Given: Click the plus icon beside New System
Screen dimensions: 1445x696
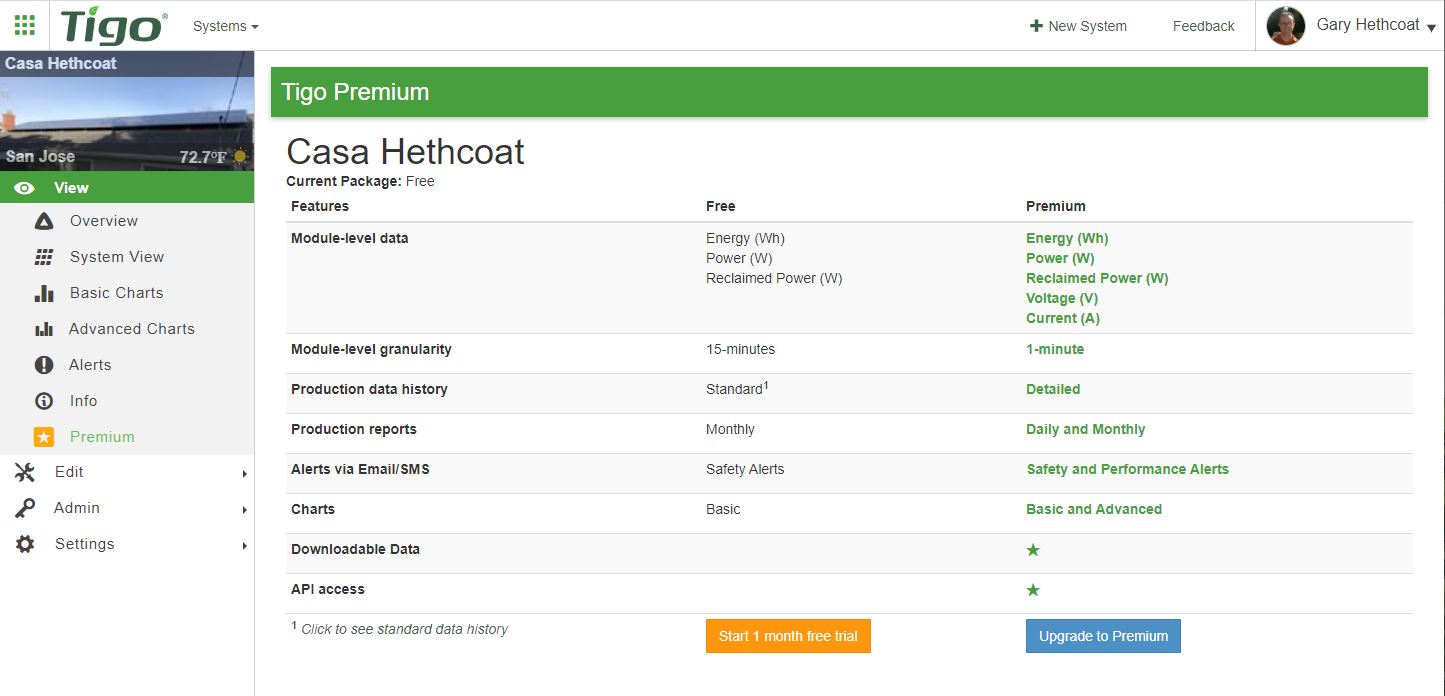Looking at the screenshot, I should tap(1036, 26).
